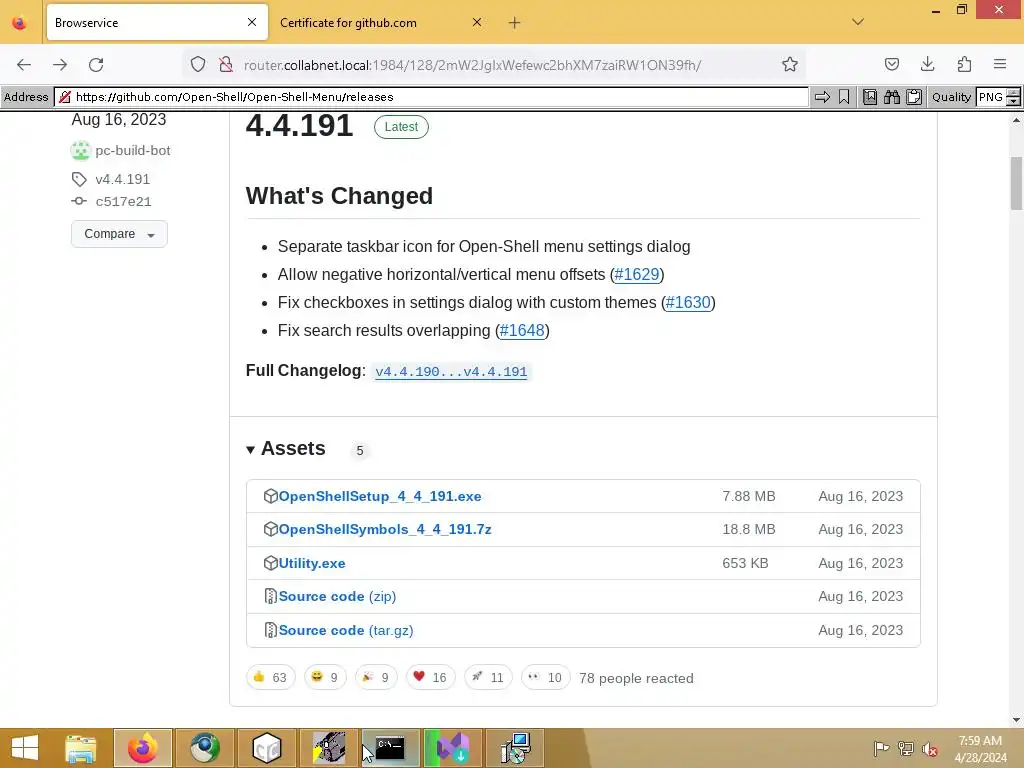Go forward with Firefox forward arrow

[60, 65]
